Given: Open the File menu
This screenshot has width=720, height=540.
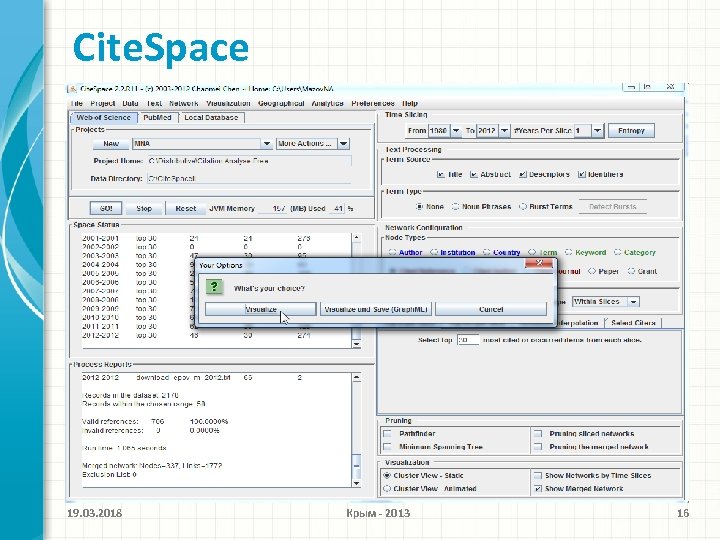Looking at the screenshot, I should (77, 103).
